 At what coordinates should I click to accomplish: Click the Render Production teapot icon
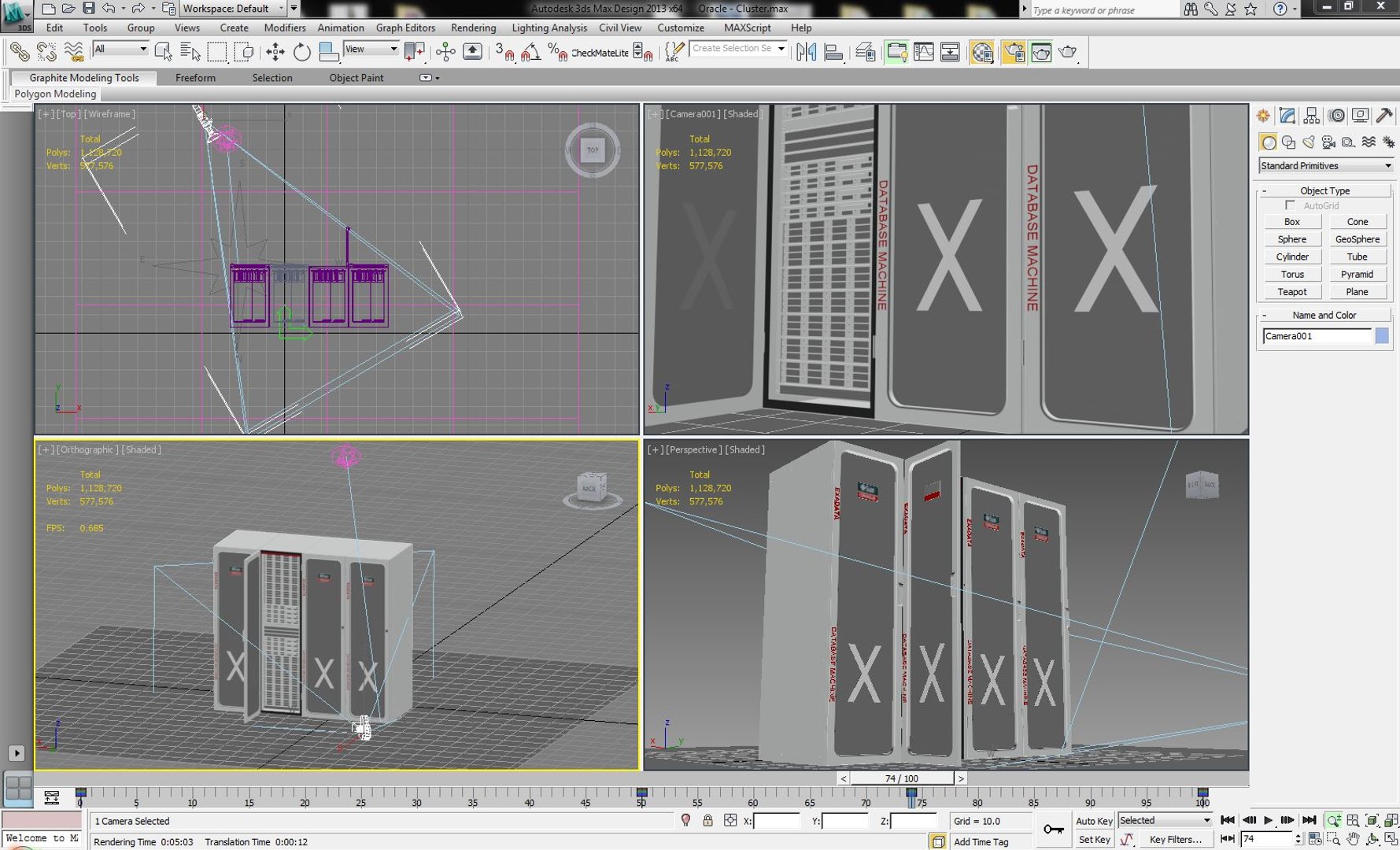pyautogui.click(x=1067, y=53)
